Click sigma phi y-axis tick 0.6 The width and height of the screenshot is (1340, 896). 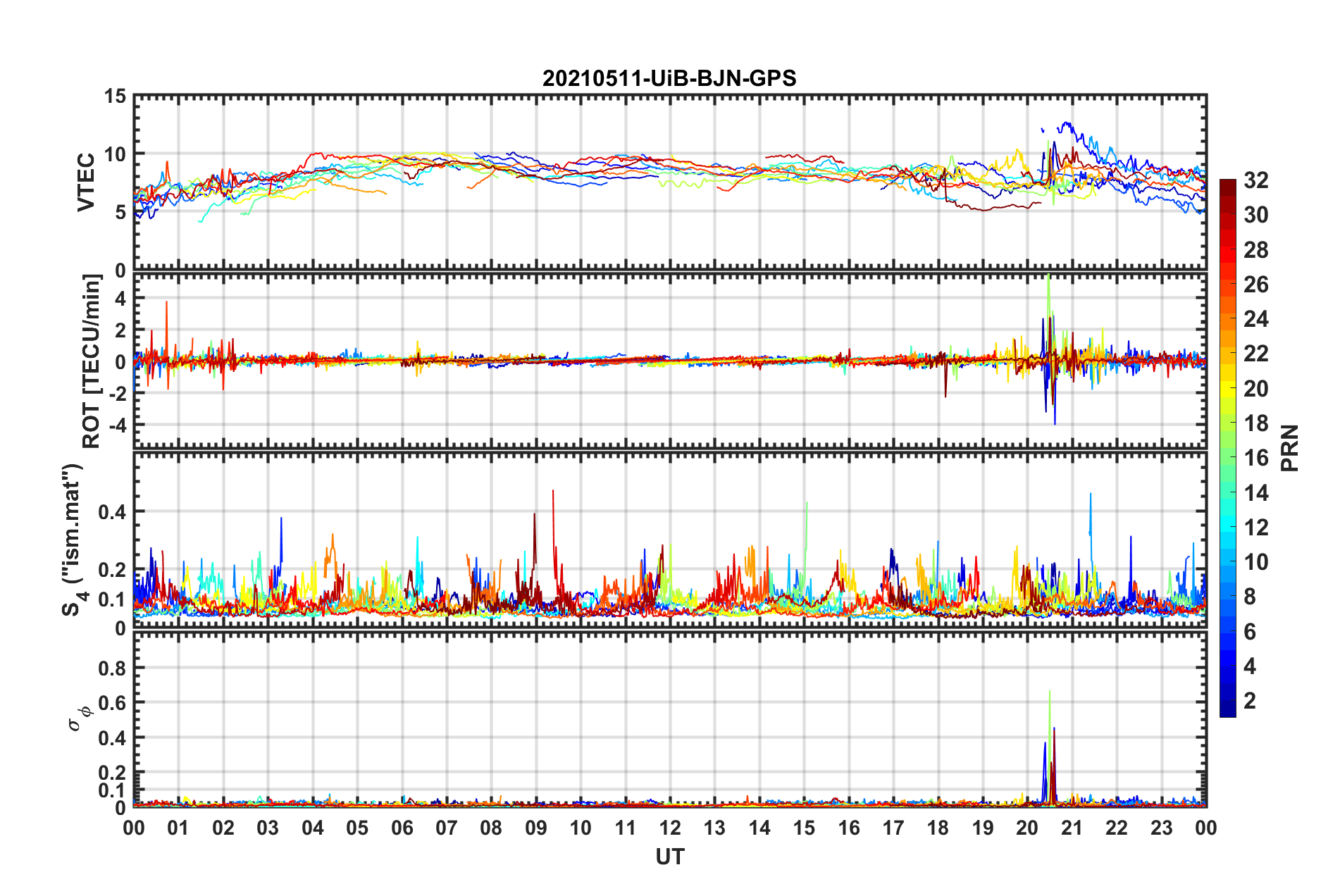pos(112,703)
